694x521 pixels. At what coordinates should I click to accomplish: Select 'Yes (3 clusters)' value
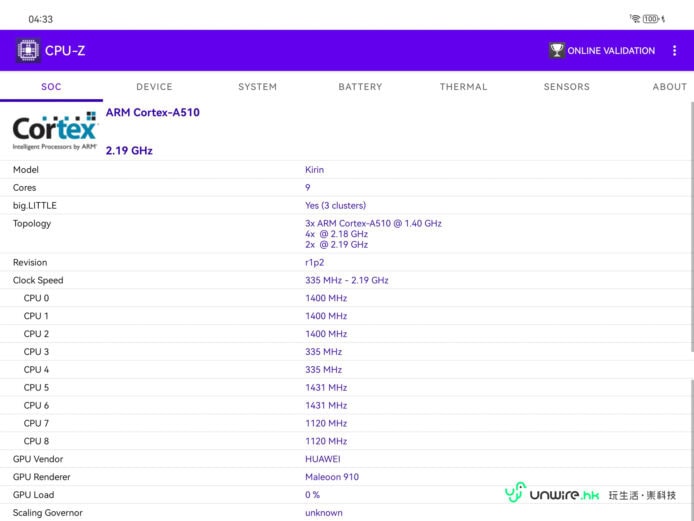[x=335, y=205]
